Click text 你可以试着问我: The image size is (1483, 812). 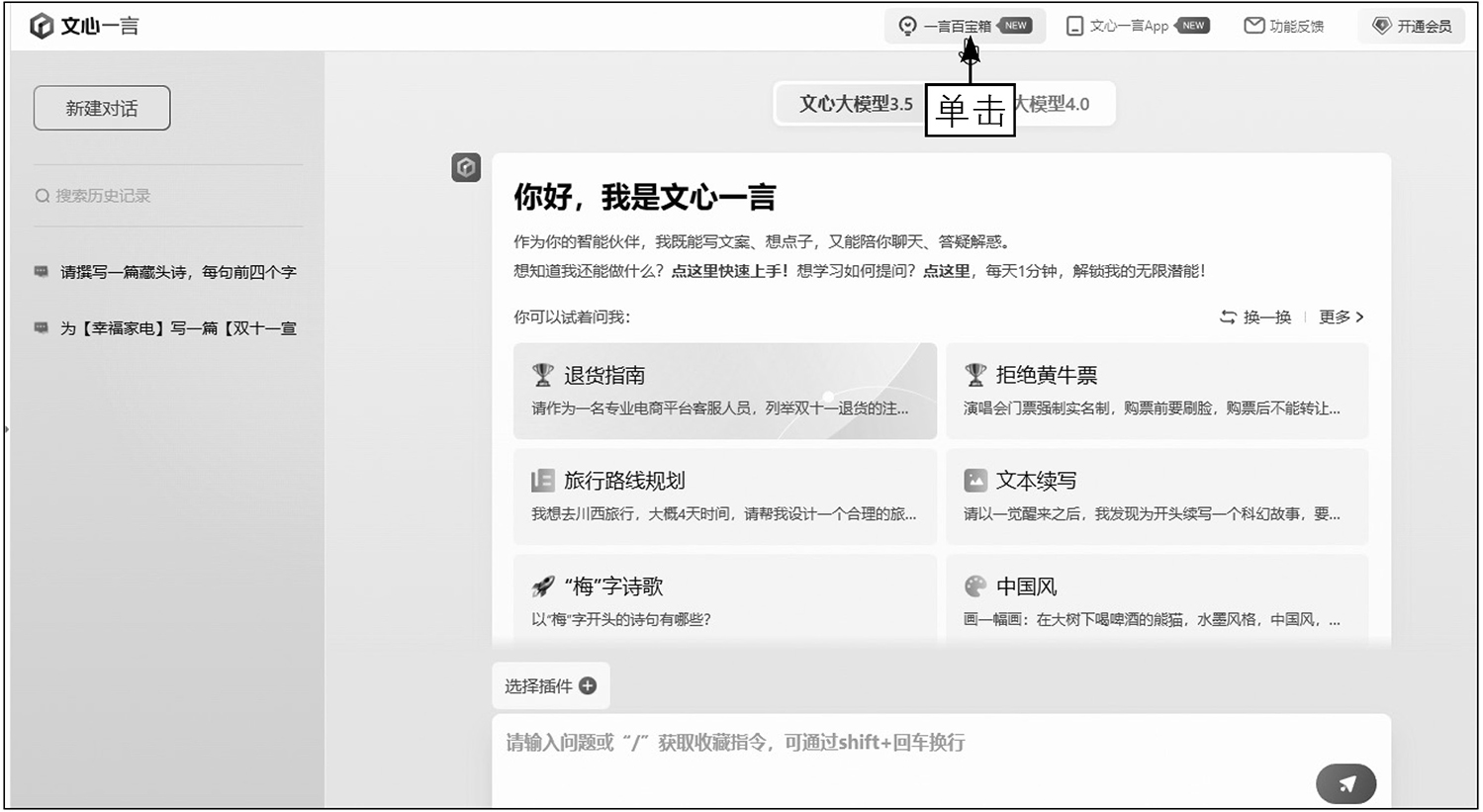[x=572, y=316]
